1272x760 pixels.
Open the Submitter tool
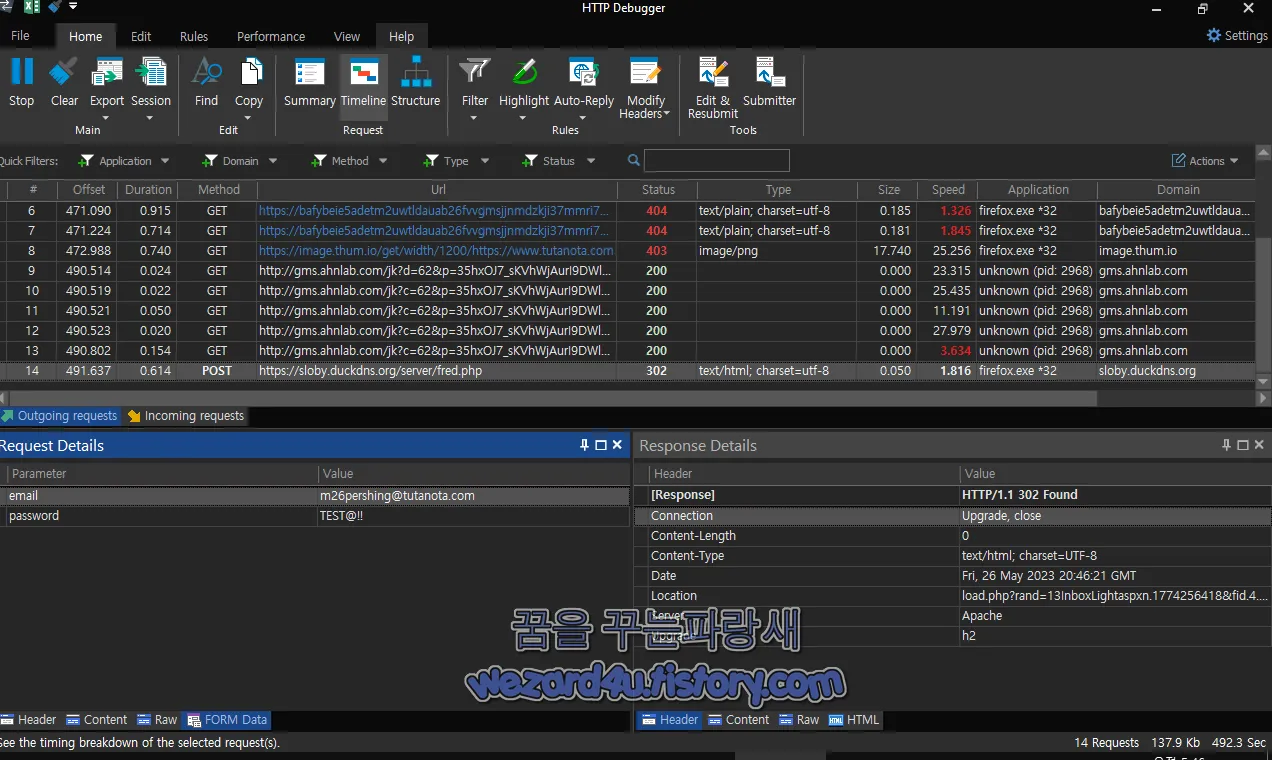tap(770, 82)
